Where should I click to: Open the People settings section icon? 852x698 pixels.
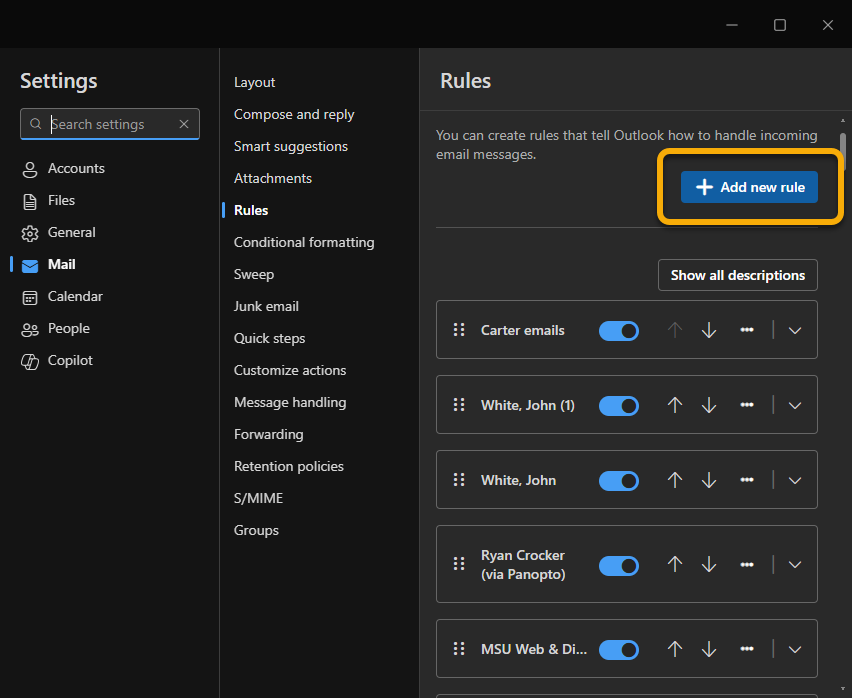click(29, 328)
